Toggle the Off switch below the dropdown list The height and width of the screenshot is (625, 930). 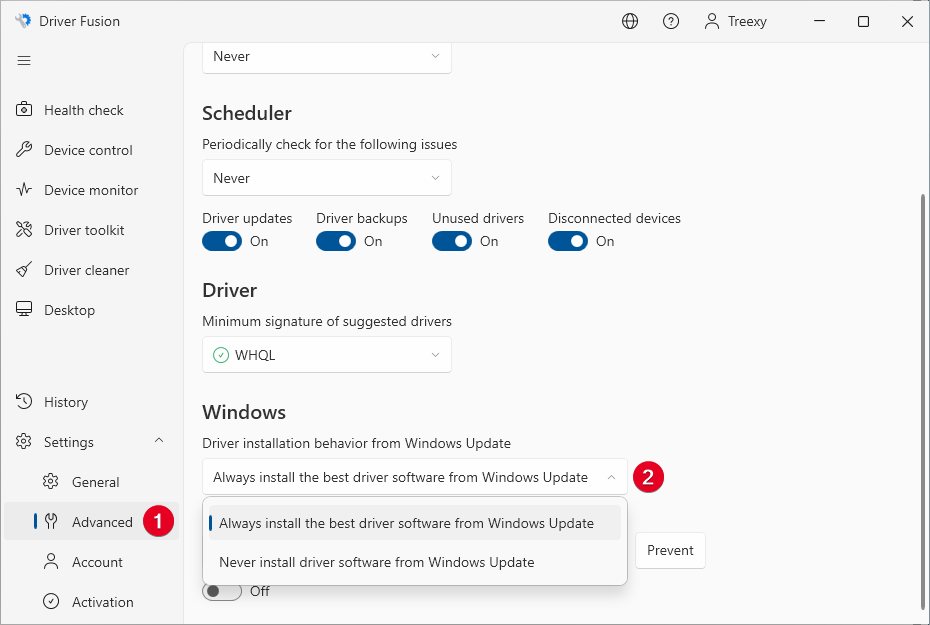(222, 591)
